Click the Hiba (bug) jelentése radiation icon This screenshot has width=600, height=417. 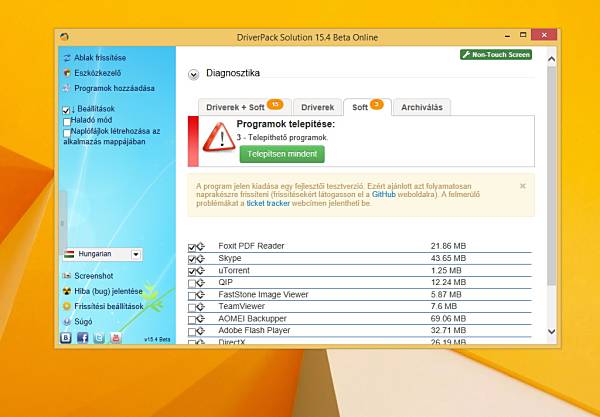tap(67, 291)
